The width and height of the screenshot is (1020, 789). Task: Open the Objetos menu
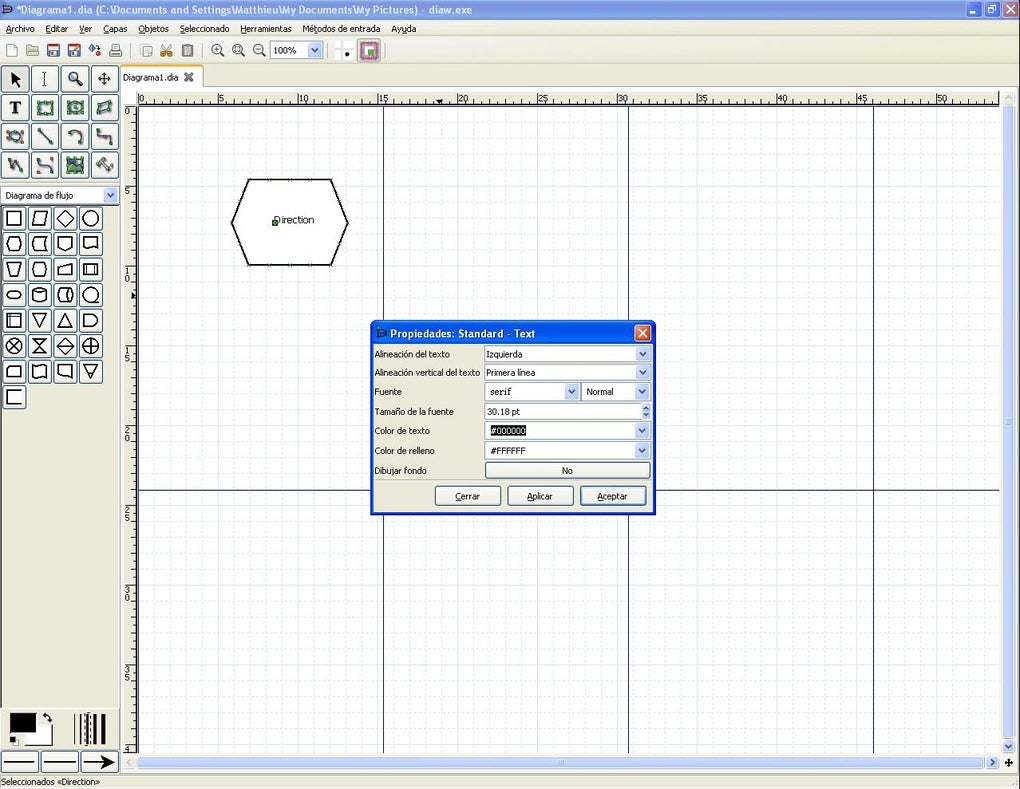[154, 29]
